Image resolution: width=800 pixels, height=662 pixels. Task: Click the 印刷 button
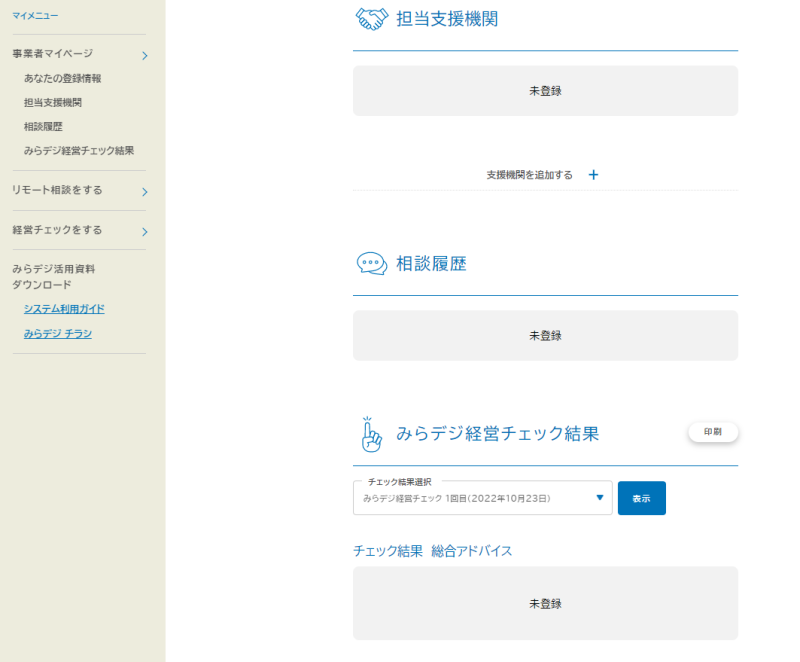[713, 431]
